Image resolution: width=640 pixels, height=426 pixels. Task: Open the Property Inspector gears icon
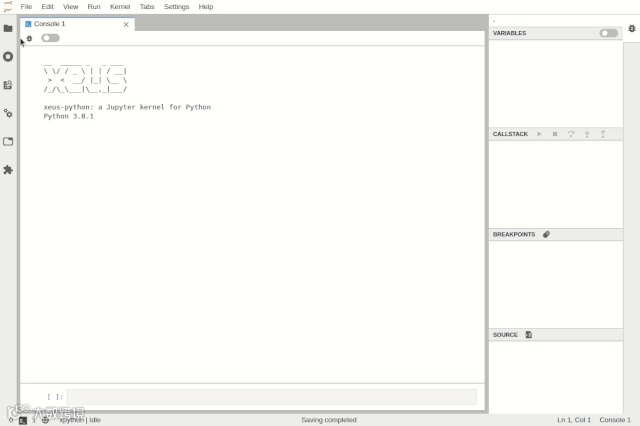click(x=8, y=113)
